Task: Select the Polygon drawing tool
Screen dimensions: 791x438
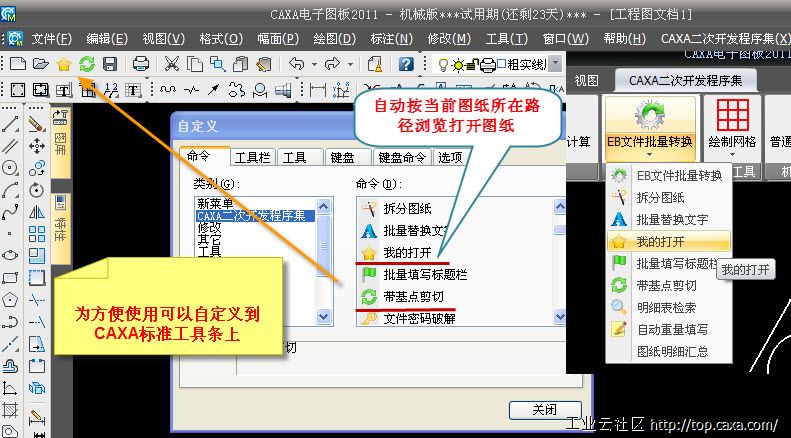Action: coord(10,300)
